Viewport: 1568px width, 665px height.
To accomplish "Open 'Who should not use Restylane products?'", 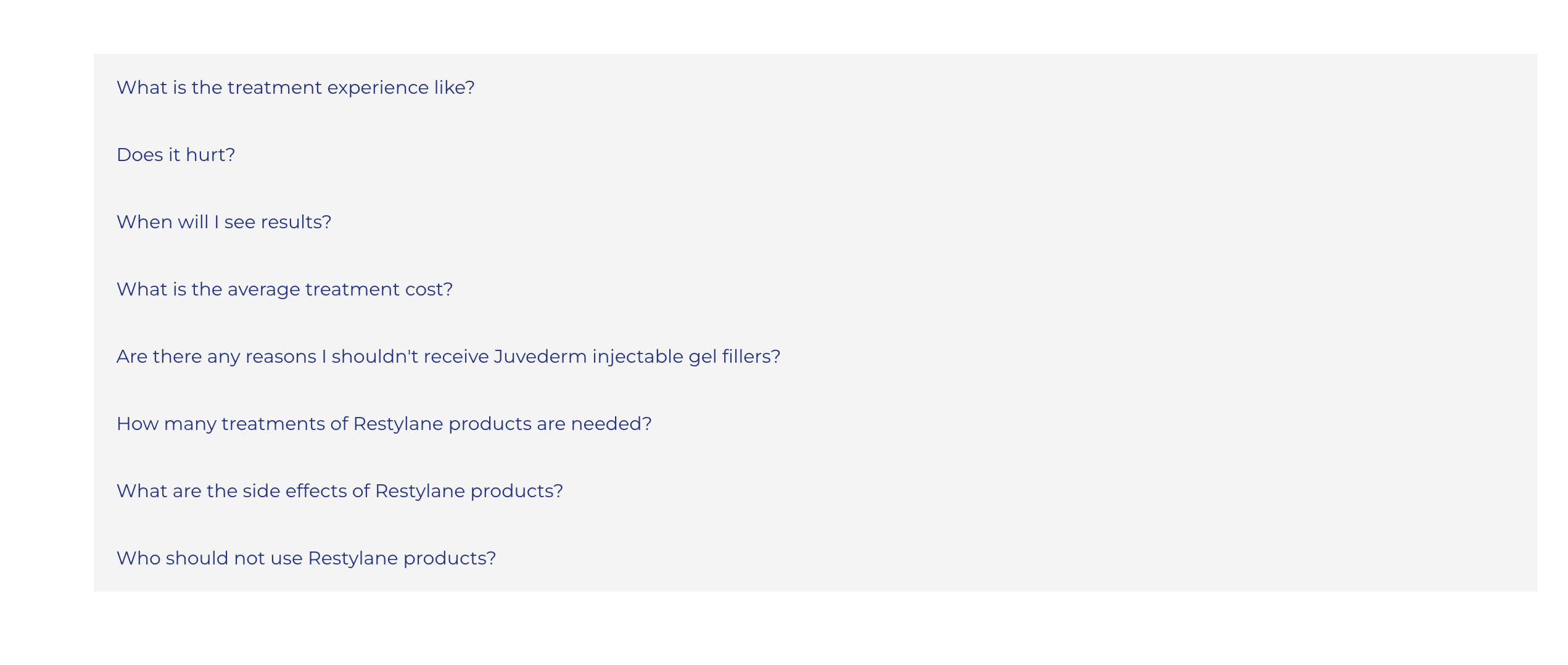I will (x=306, y=558).
